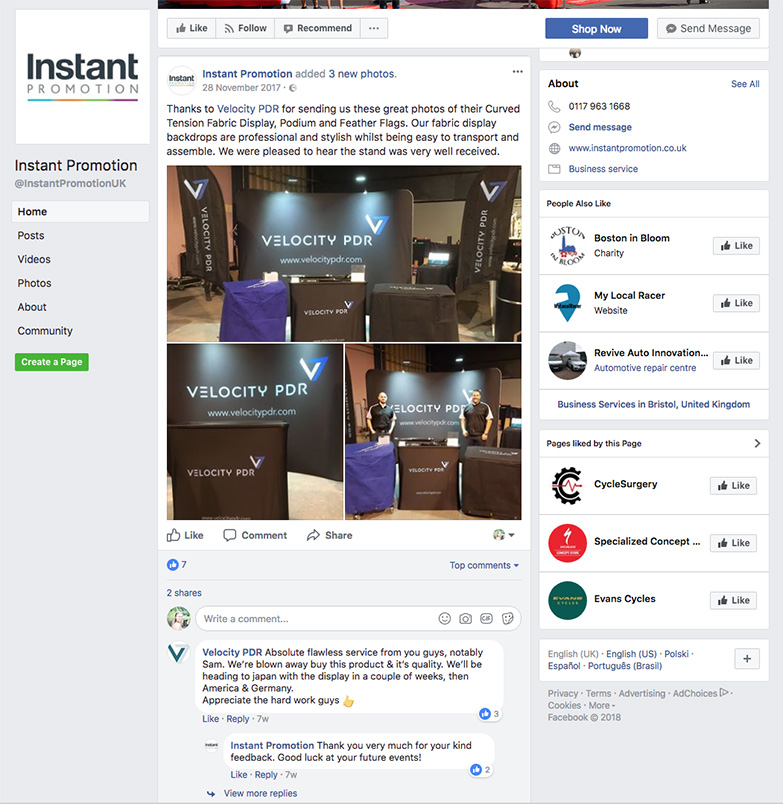Screen dimensions: 783x804
Task: Like the Instant Promotion reply comment
Action: tap(238, 775)
